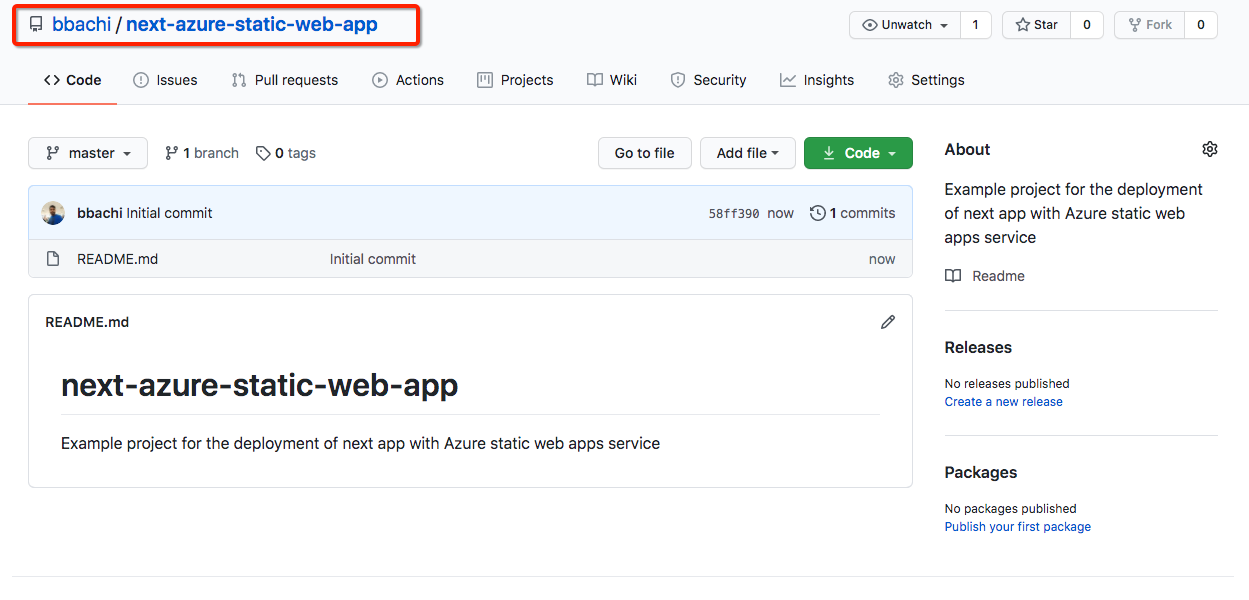View the 0 tags link
The image size is (1249, 600).
click(x=286, y=153)
